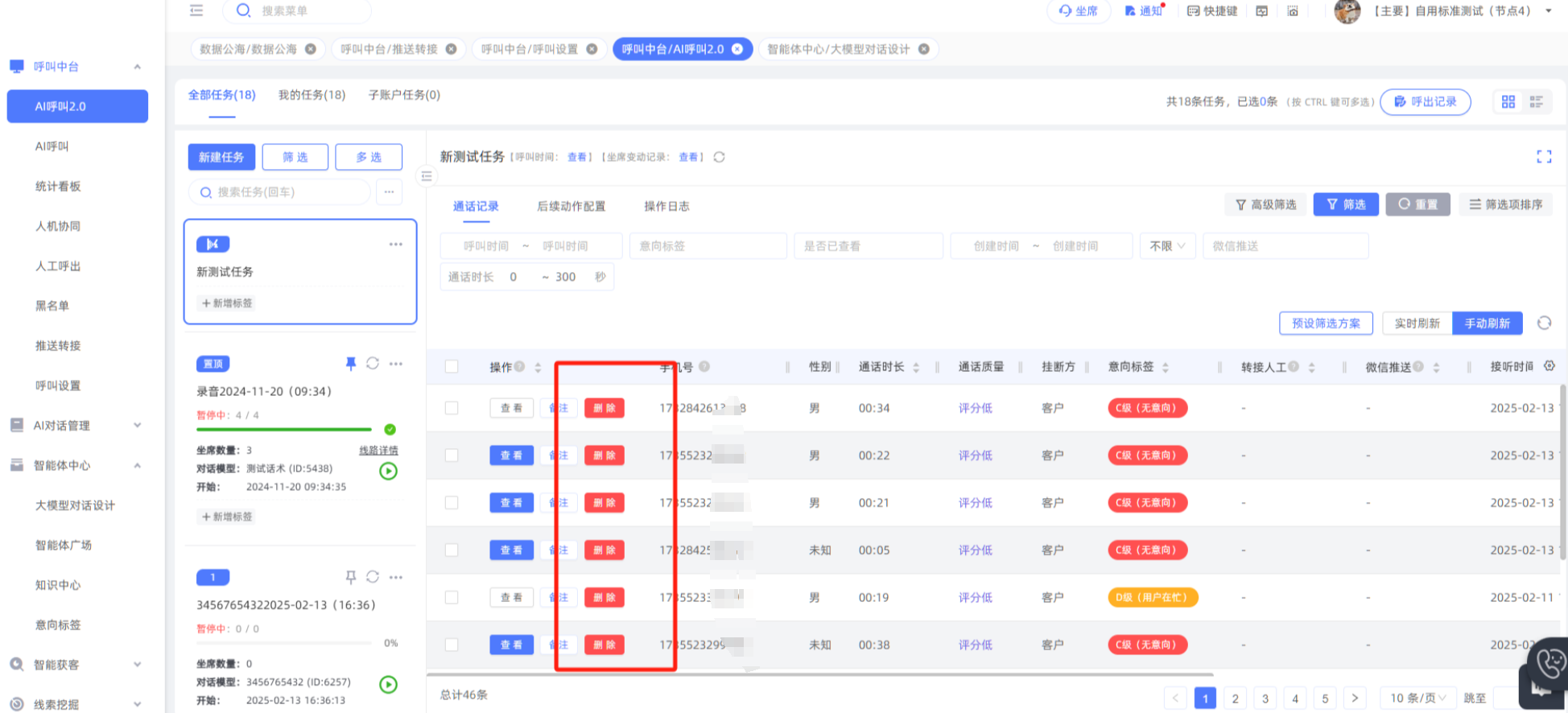Click the pin icon on 录音2024-11-20 task

350,364
